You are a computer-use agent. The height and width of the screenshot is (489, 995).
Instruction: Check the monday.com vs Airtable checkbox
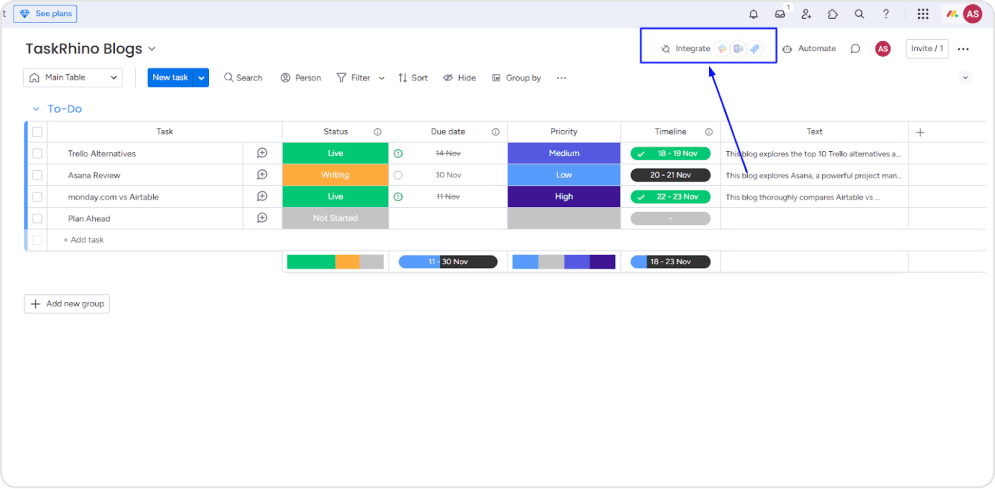[37, 197]
